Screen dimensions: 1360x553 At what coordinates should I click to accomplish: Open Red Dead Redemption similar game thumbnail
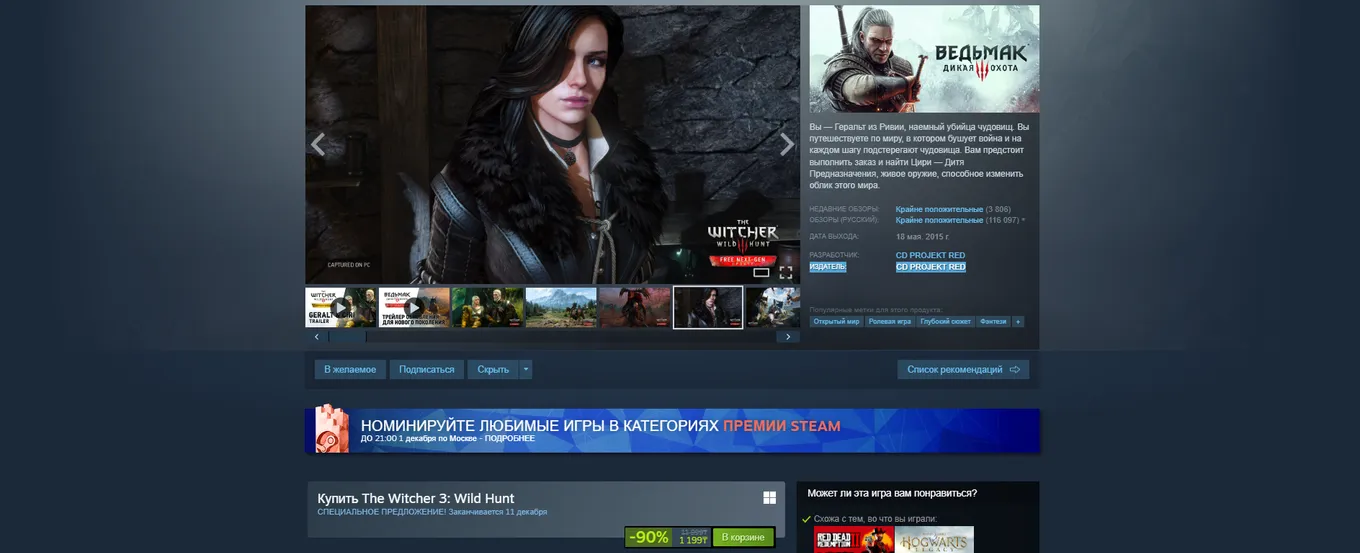[x=853, y=541]
